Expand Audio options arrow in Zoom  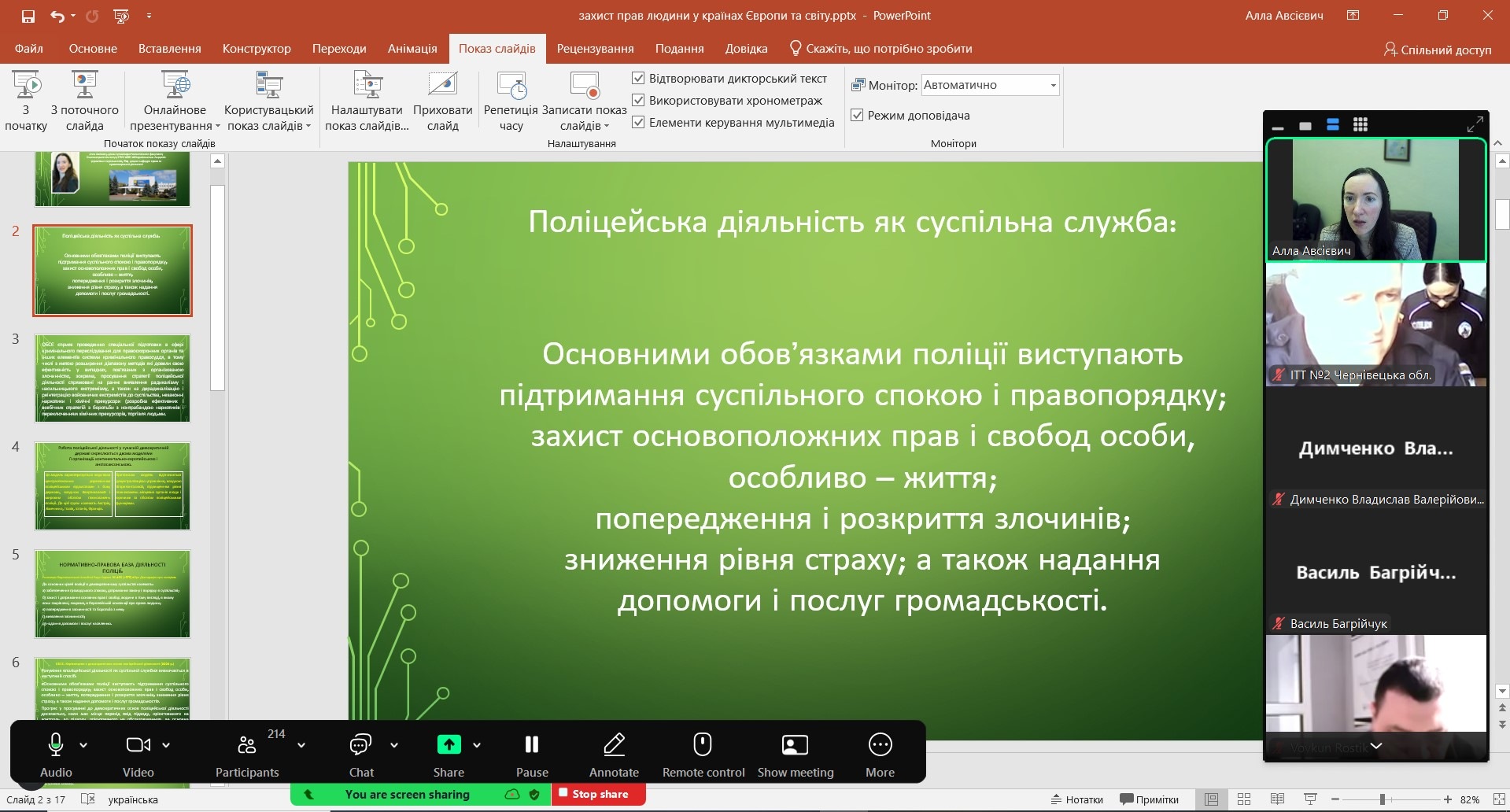click(83, 745)
